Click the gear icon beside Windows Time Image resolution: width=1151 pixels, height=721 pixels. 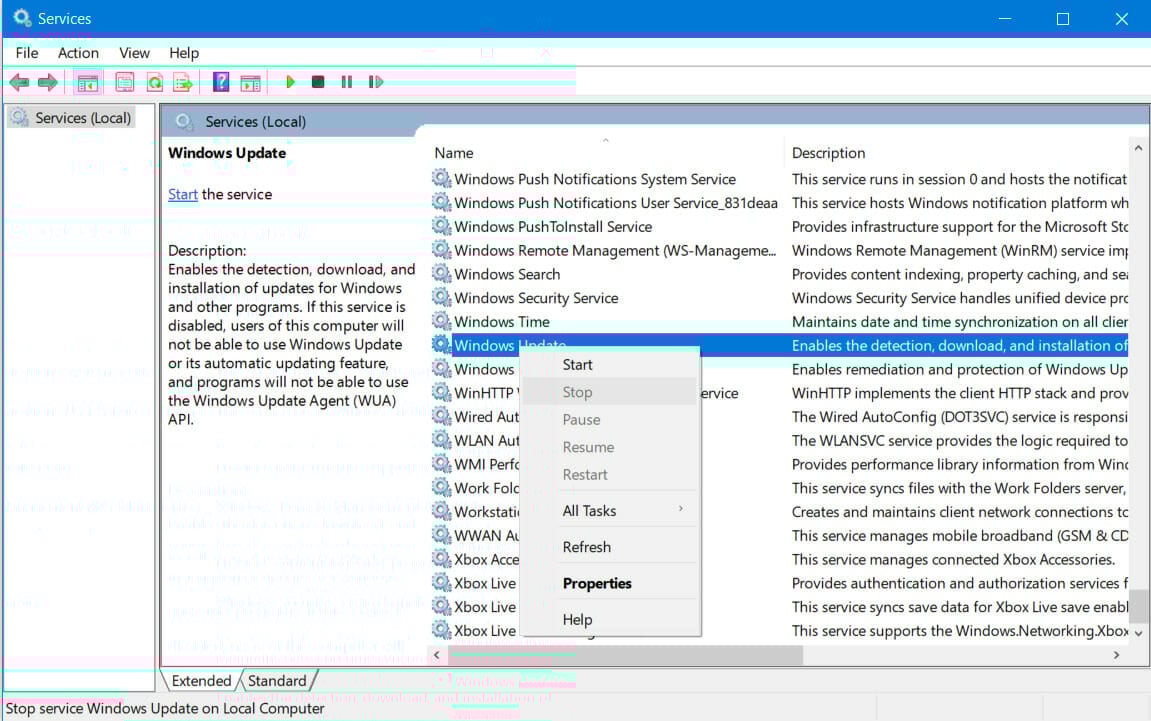441,321
